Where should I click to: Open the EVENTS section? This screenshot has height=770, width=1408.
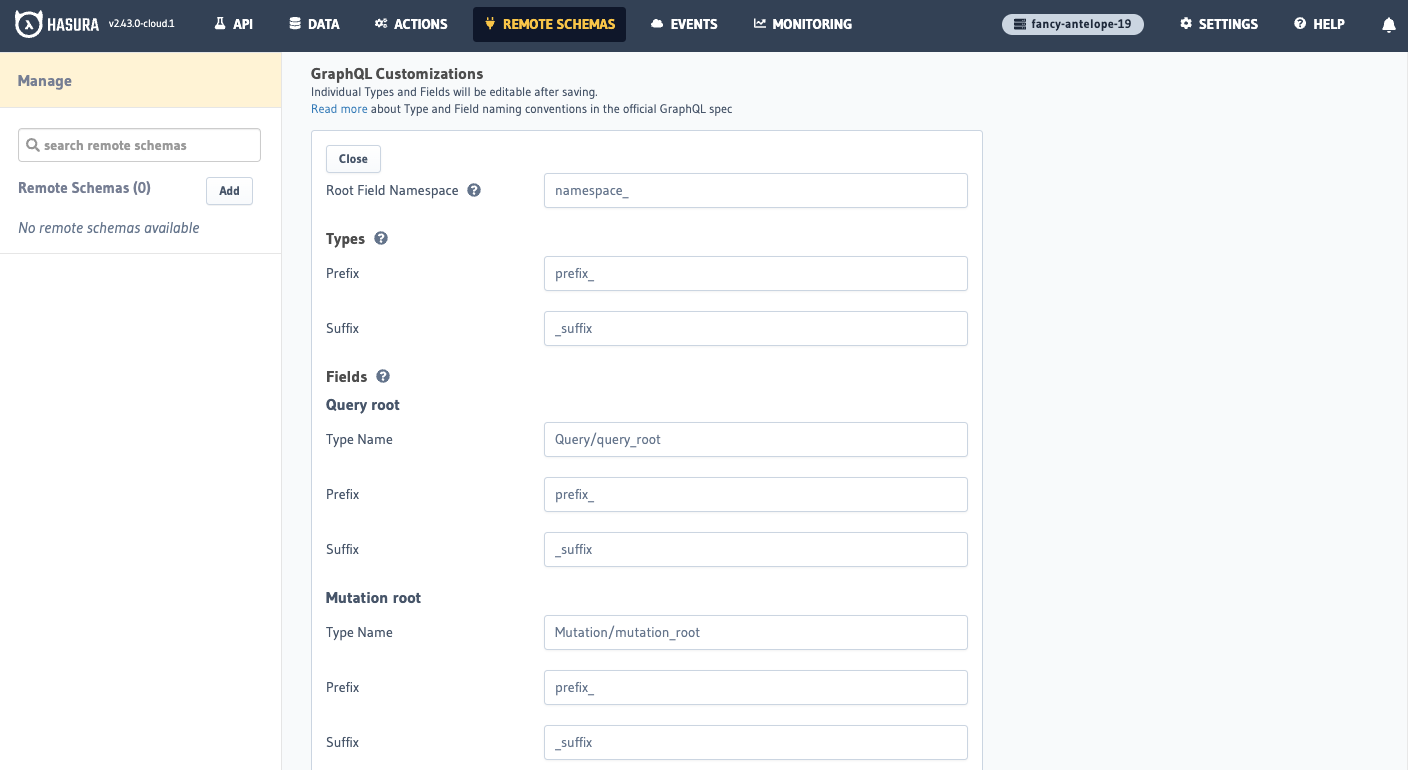684,24
